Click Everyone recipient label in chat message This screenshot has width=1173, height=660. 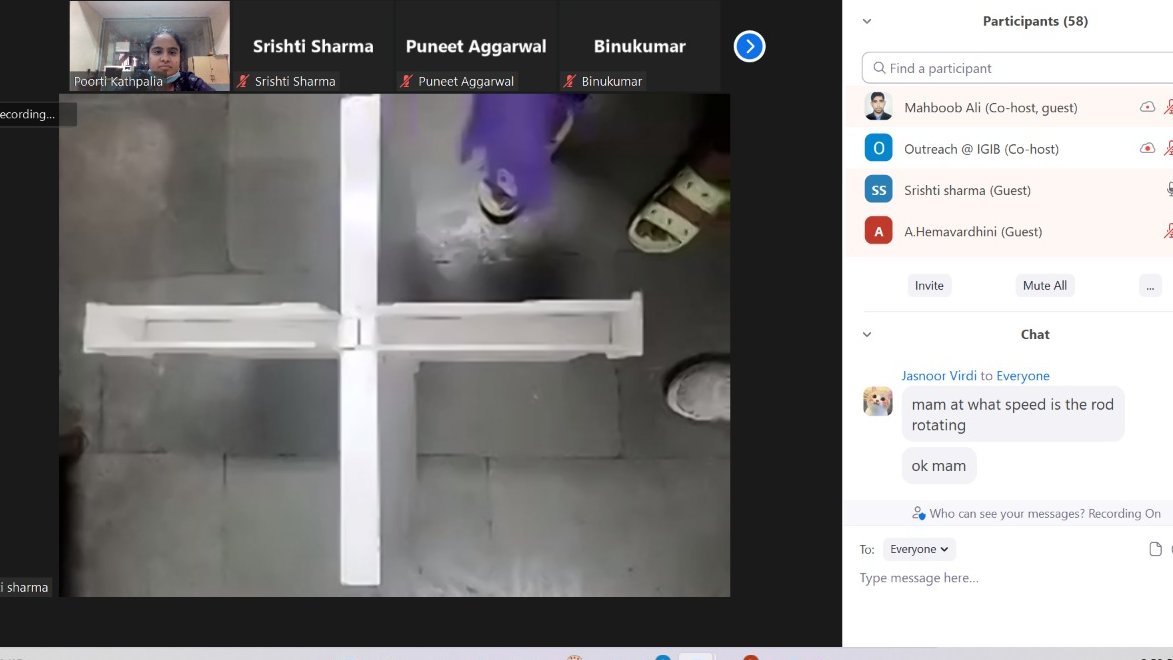click(x=1023, y=376)
